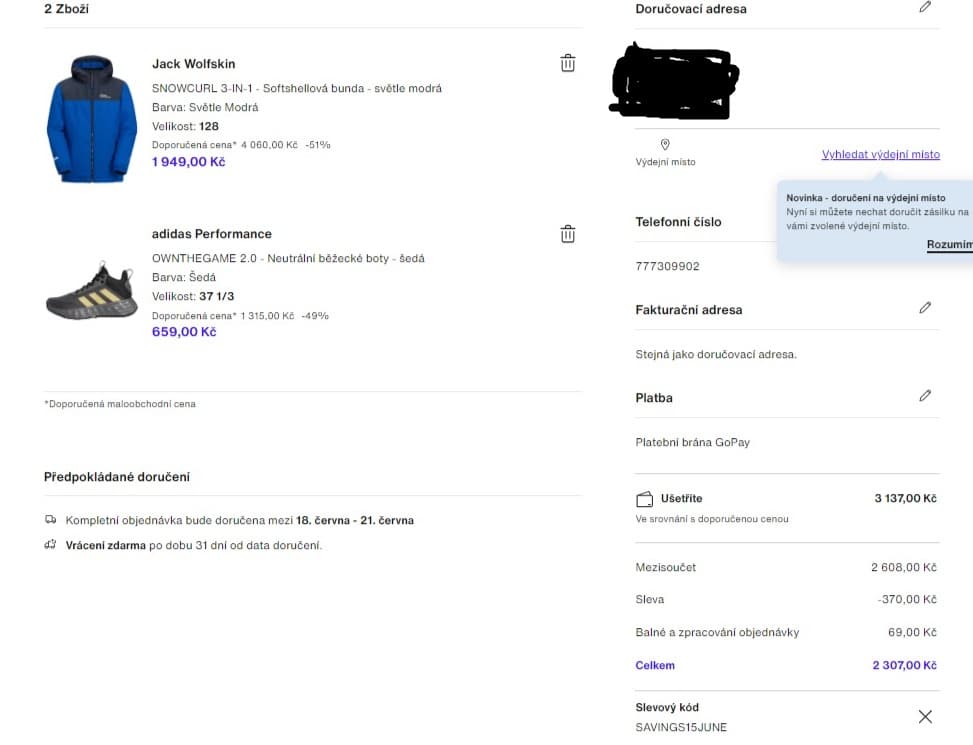The image size is (973, 745).
Task: Click the delivery truck icon
Action: [50, 520]
